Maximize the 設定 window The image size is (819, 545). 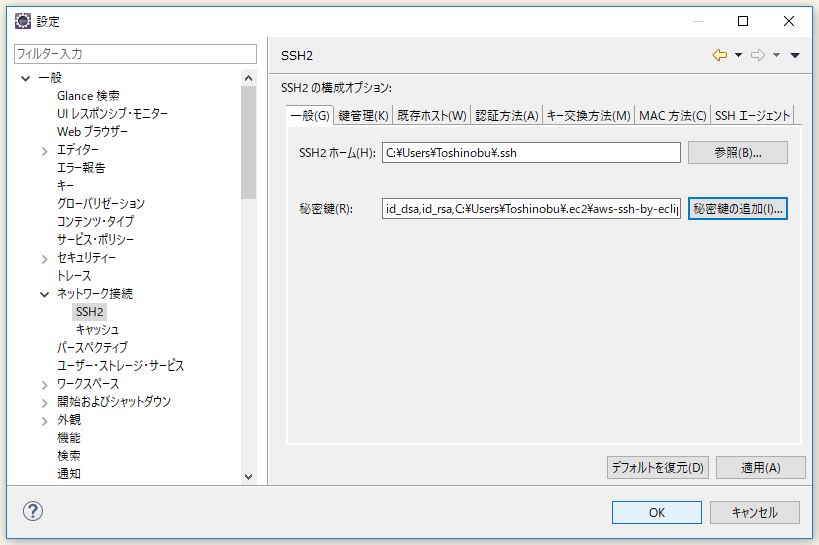coord(743,21)
